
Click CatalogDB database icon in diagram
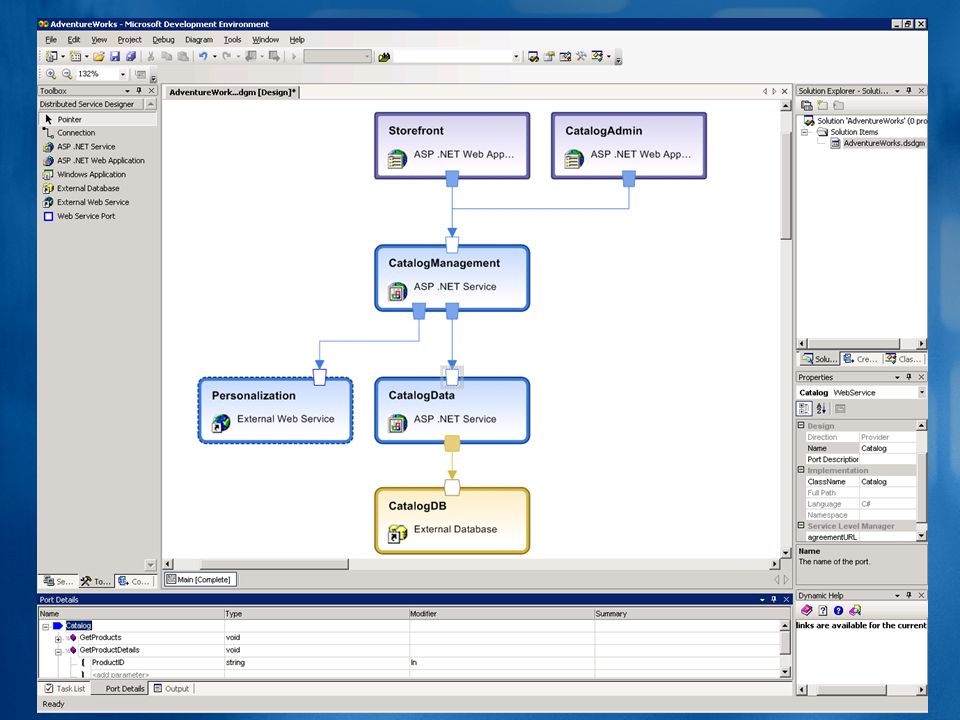click(x=397, y=534)
